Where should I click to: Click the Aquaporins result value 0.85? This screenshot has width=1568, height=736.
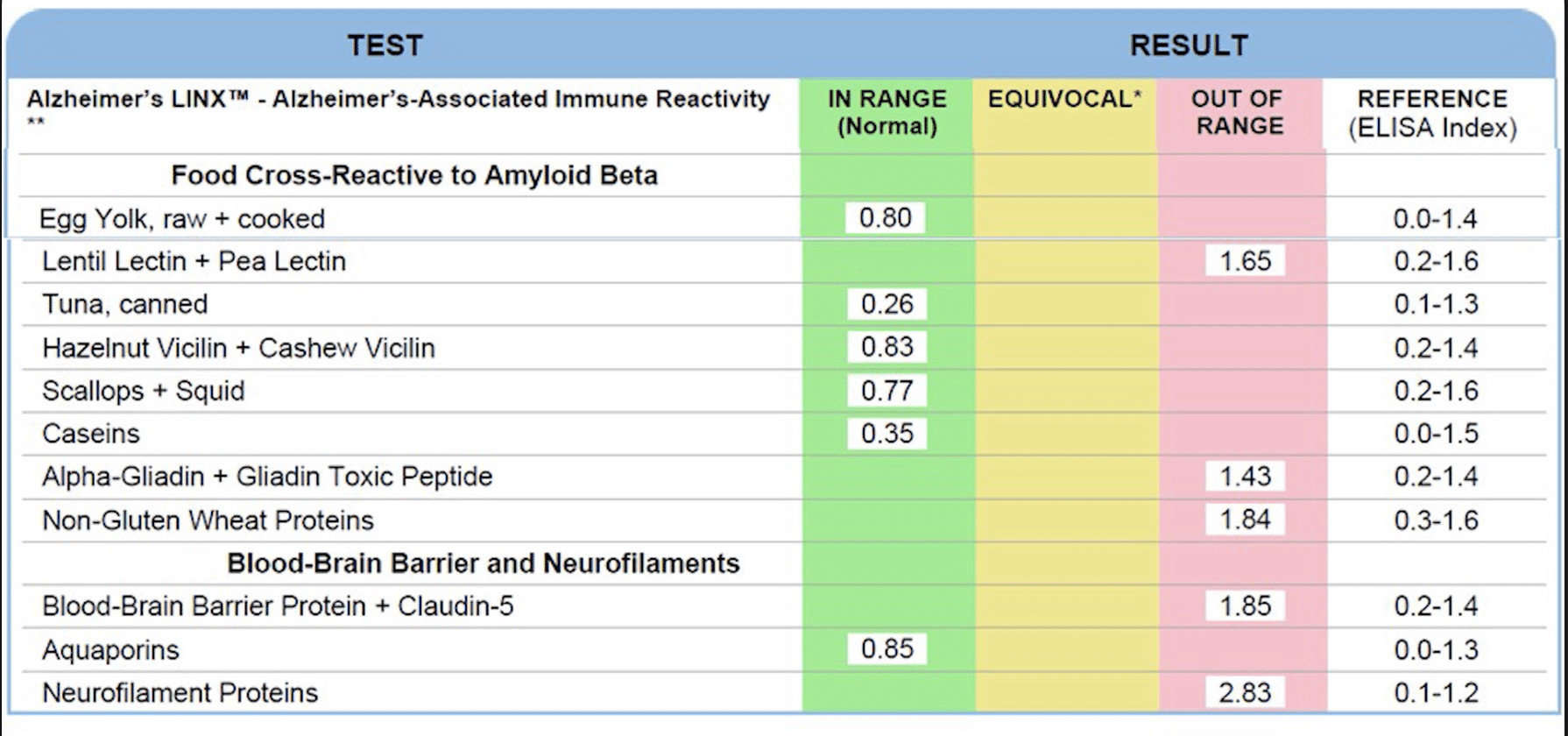pyautogui.click(x=886, y=649)
